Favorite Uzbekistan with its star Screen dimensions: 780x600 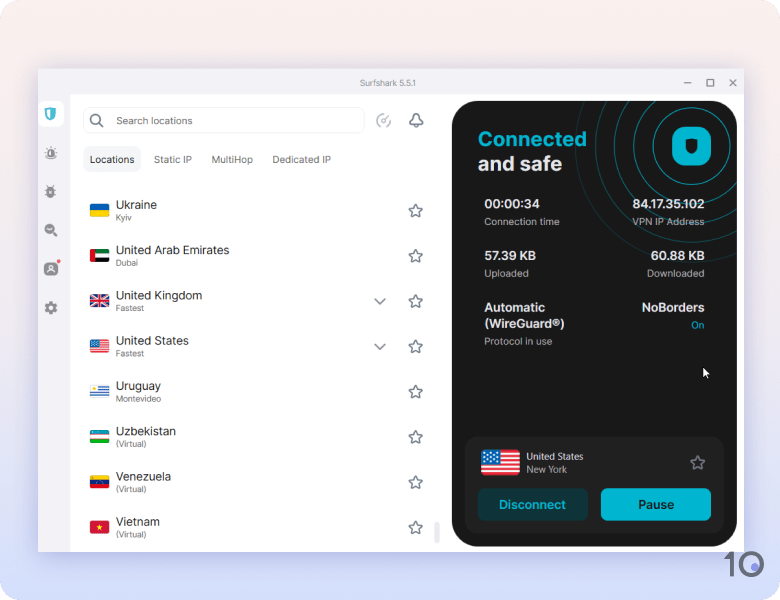tap(416, 437)
